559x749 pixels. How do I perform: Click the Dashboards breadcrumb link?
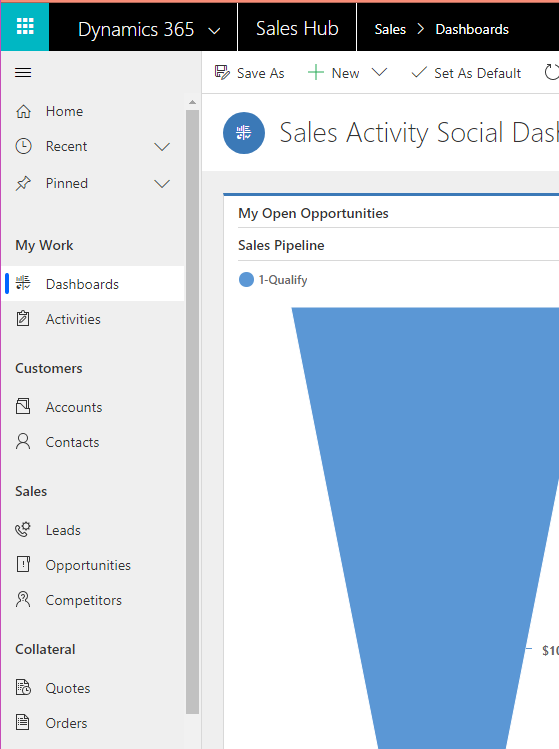click(472, 29)
